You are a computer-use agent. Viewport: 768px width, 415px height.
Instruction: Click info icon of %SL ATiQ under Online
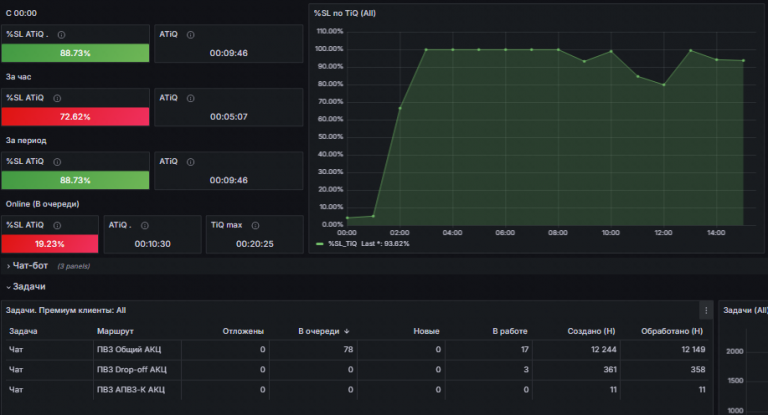57,225
